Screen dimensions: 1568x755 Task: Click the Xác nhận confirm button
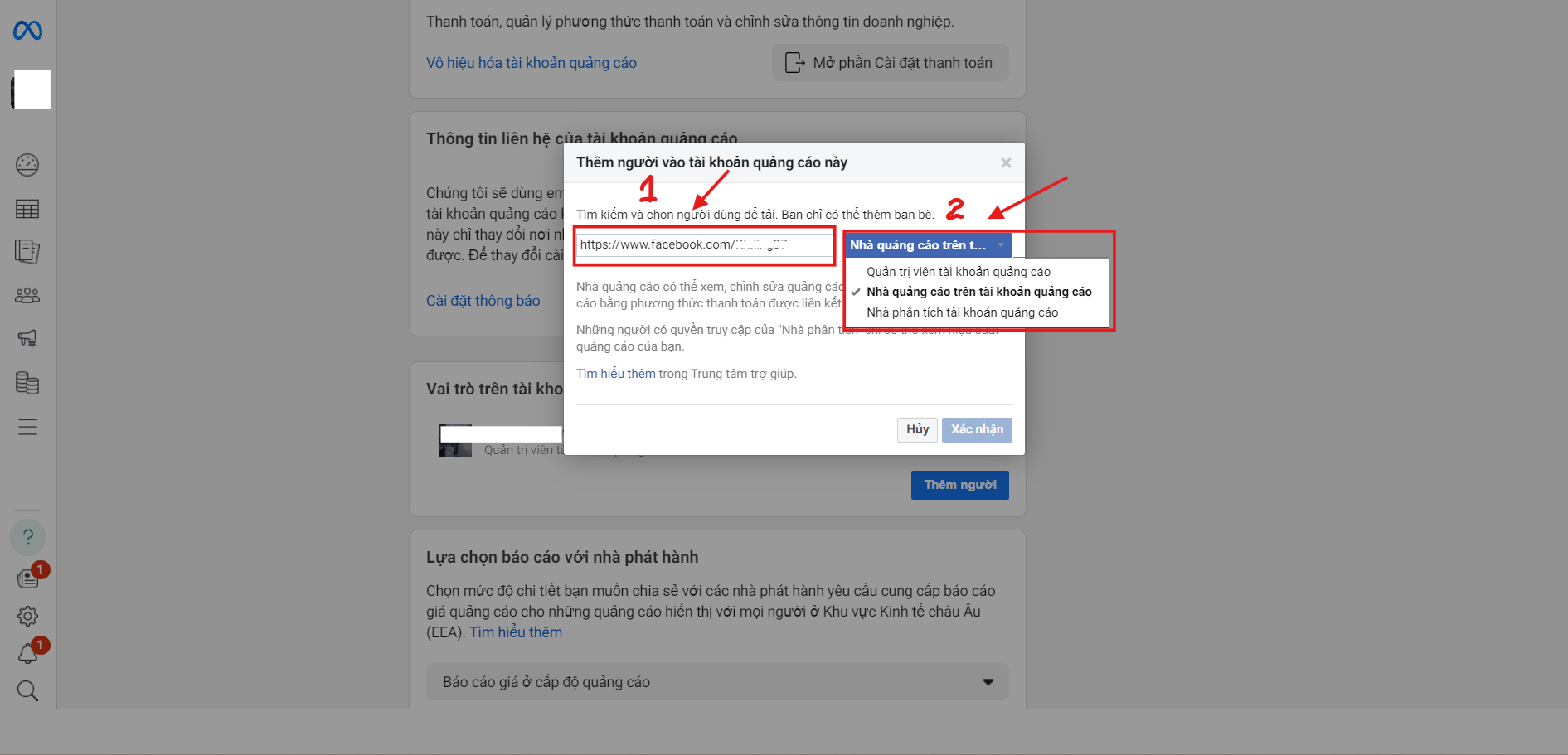[977, 429]
